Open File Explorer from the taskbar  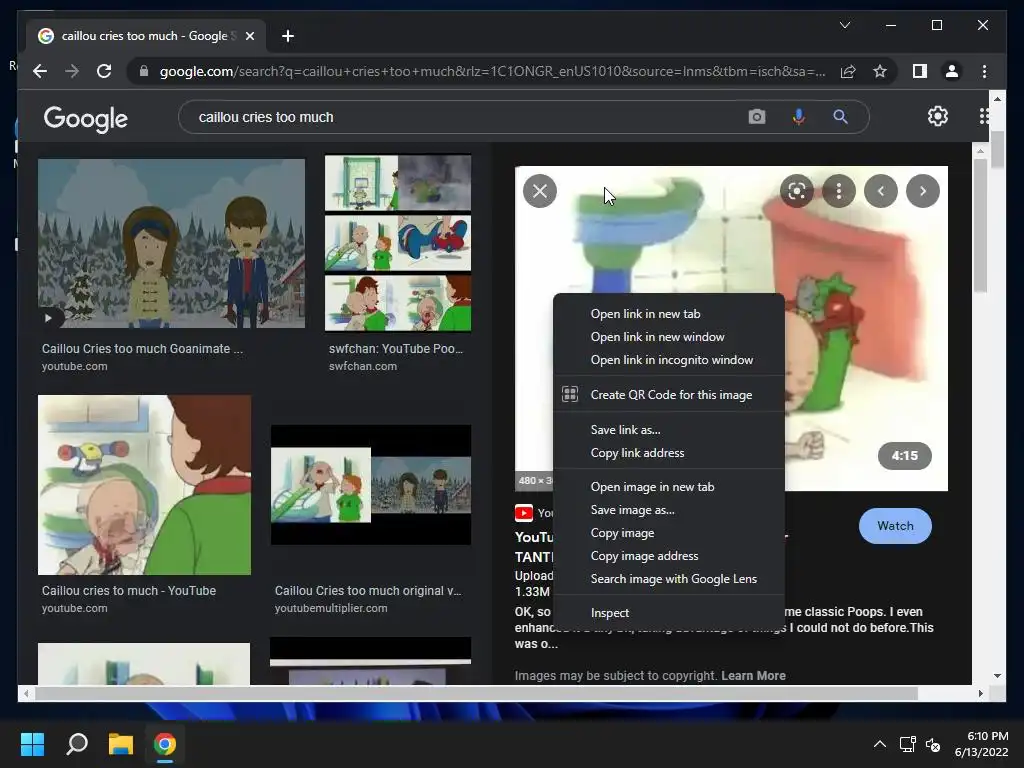click(x=121, y=744)
